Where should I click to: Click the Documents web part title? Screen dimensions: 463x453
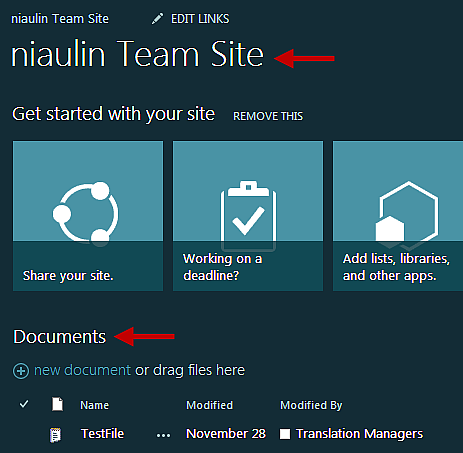point(60,337)
